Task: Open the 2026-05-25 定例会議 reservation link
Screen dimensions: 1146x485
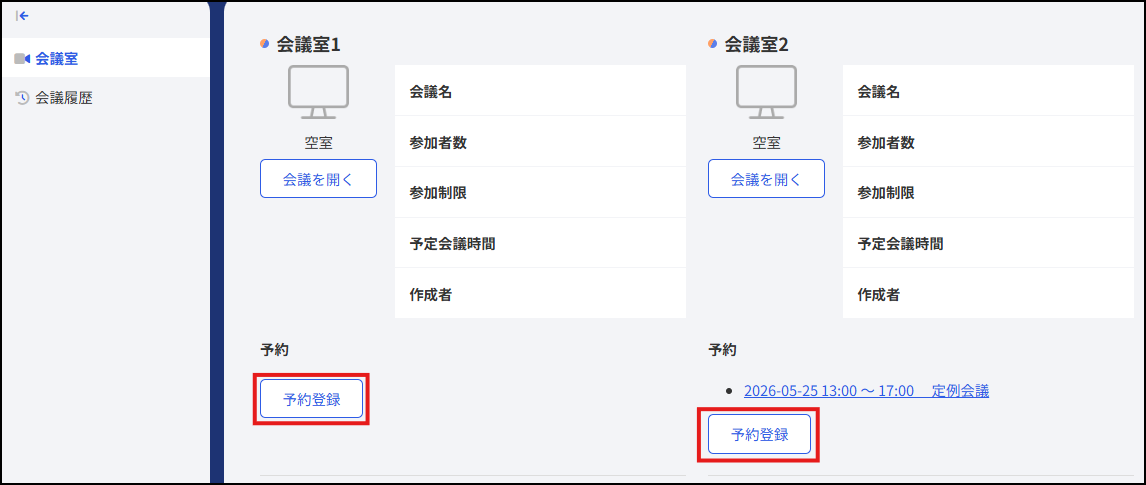Action: tap(866, 391)
